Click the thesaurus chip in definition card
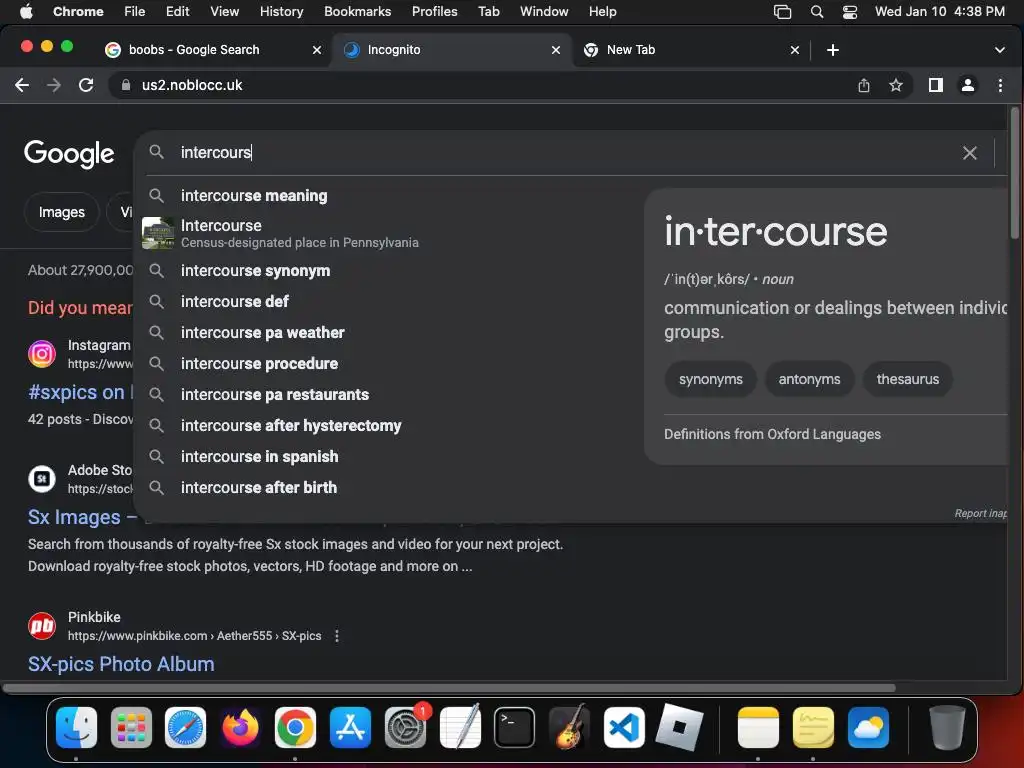Image resolution: width=1024 pixels, height=768 pixels. [x=907, y=379]
